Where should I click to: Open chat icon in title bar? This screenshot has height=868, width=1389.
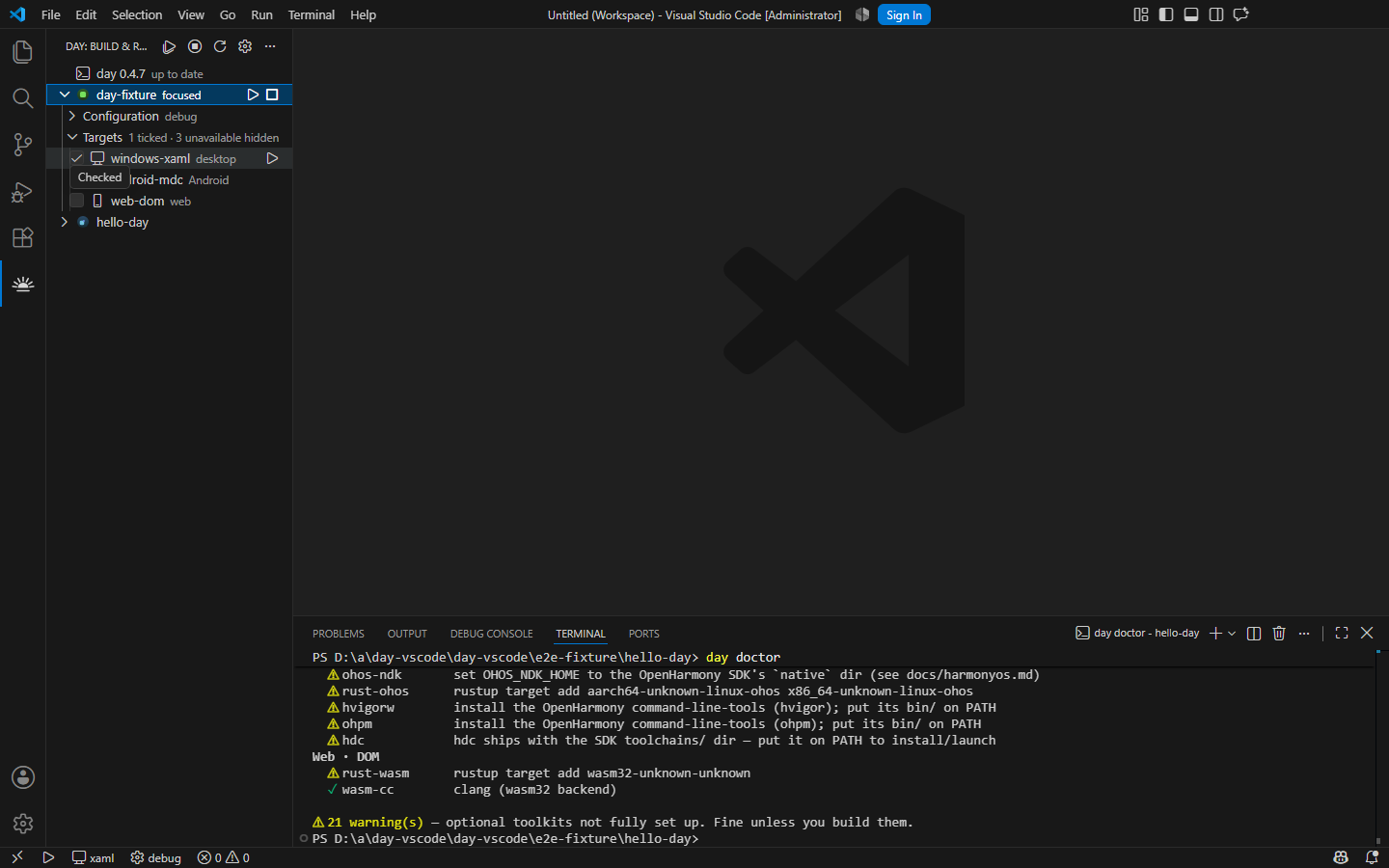(1241, 14)
